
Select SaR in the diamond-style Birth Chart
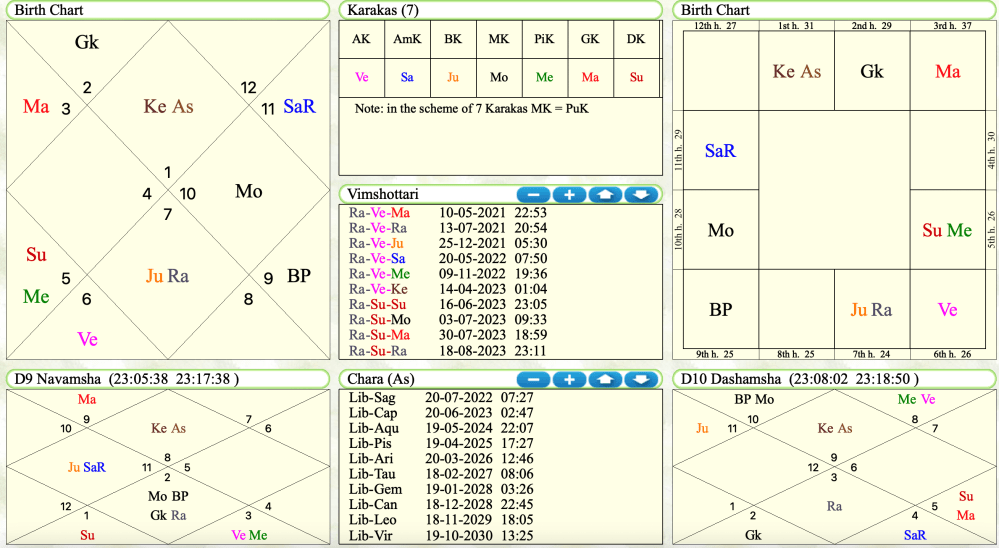click(x=299, y=106)
